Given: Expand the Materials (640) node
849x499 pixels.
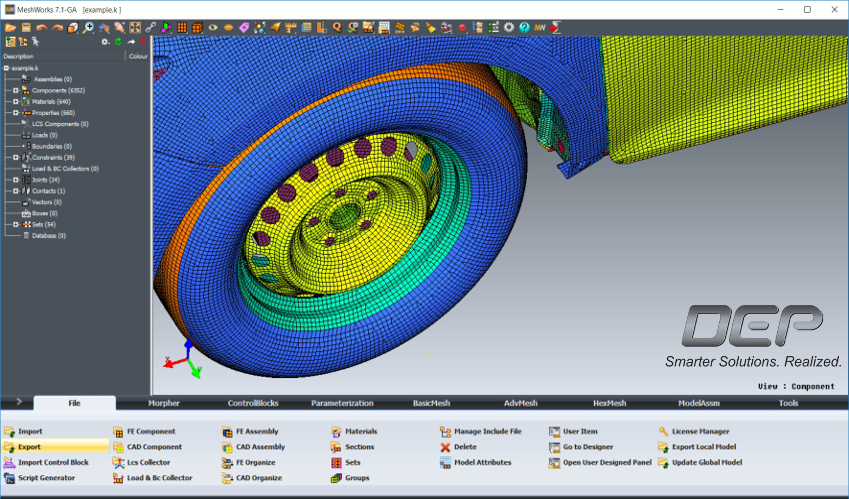Looking at the screenshot, I should [16, 102].
